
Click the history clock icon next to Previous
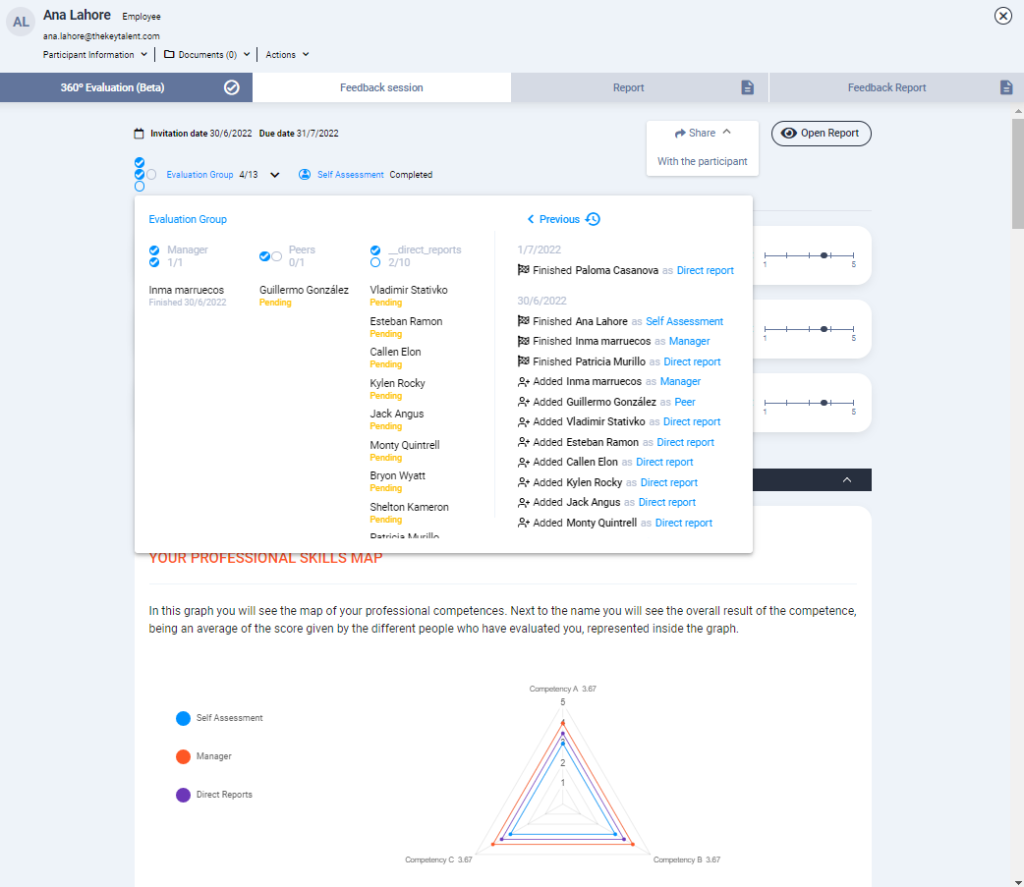(593, 219)
